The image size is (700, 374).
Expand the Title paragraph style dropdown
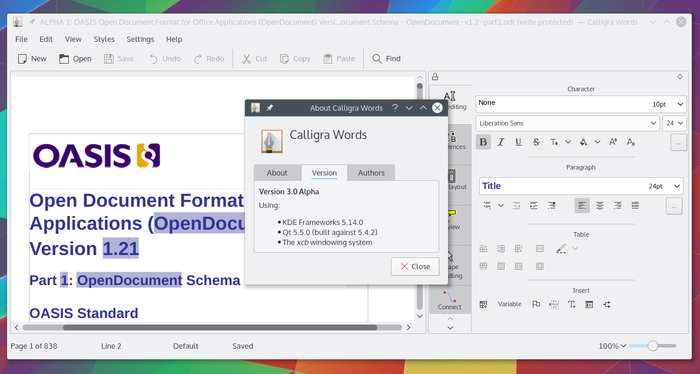(581, 186)
